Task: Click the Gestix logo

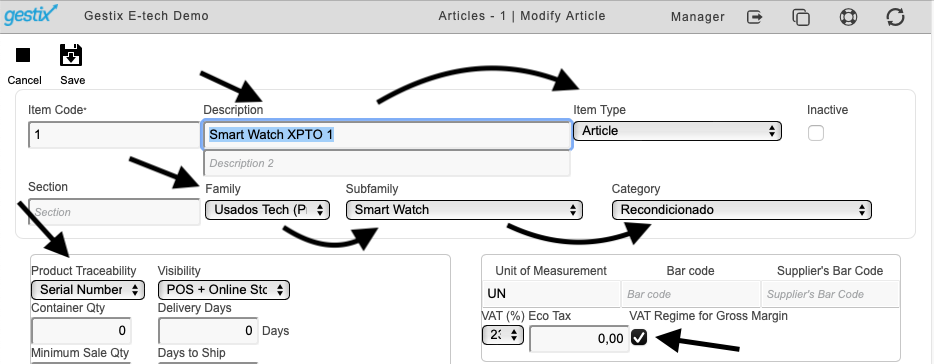Action: (31, 15)
